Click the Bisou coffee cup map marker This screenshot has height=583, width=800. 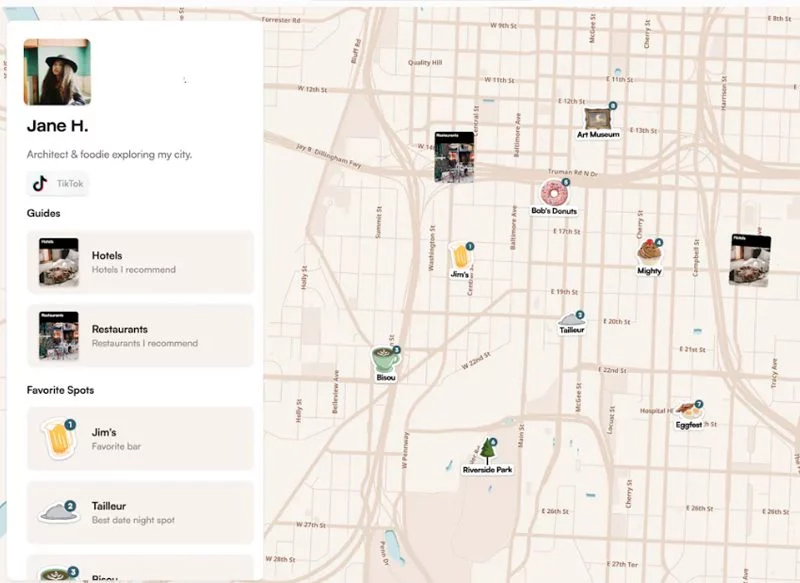click(x=386, y=359)
